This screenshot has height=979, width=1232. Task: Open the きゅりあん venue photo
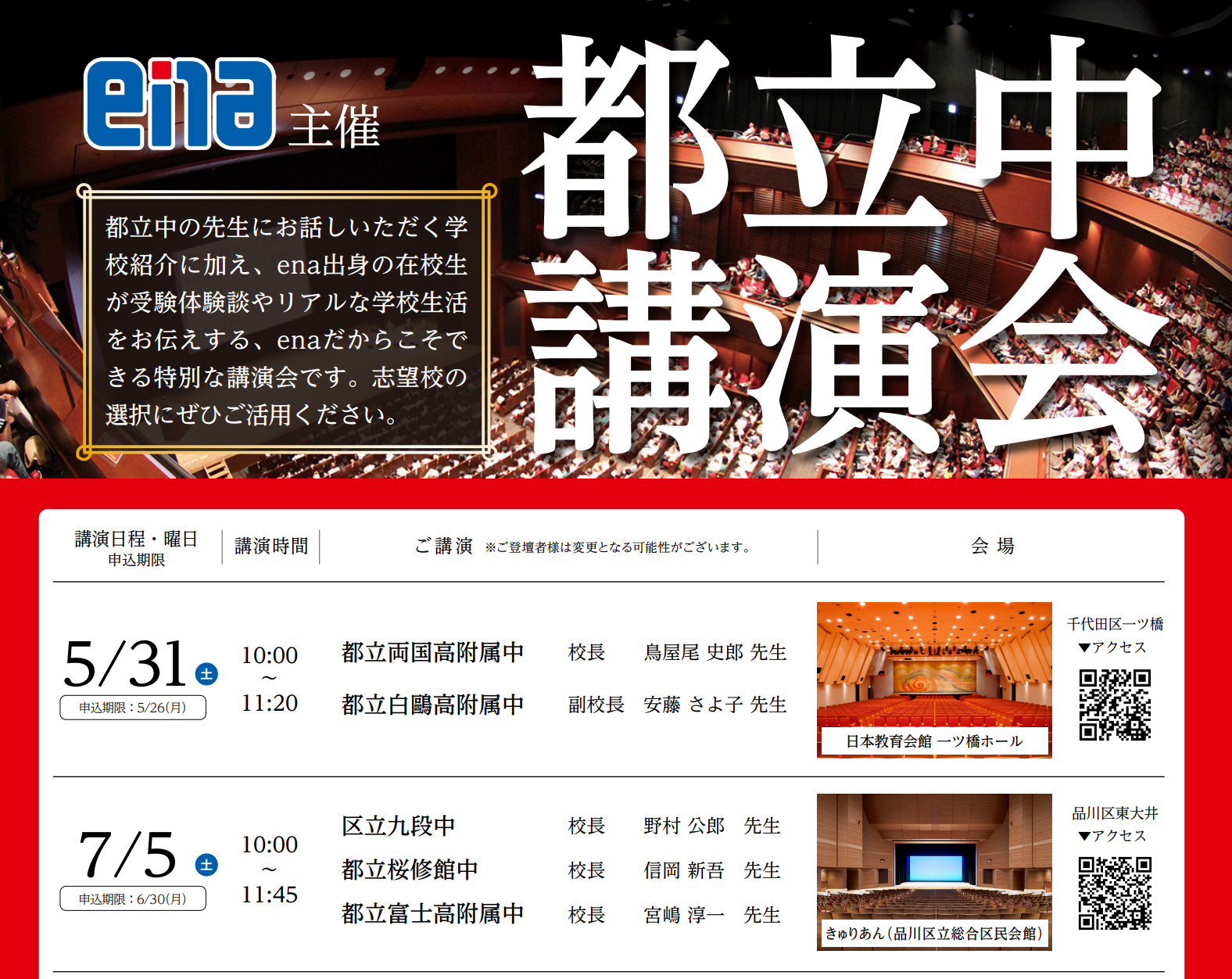click(x=934, y=872)
